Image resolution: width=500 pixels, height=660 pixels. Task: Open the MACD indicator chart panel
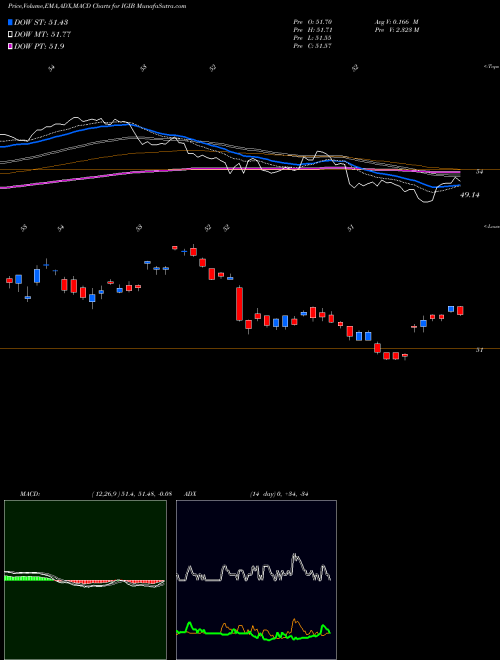coord(85,580)
